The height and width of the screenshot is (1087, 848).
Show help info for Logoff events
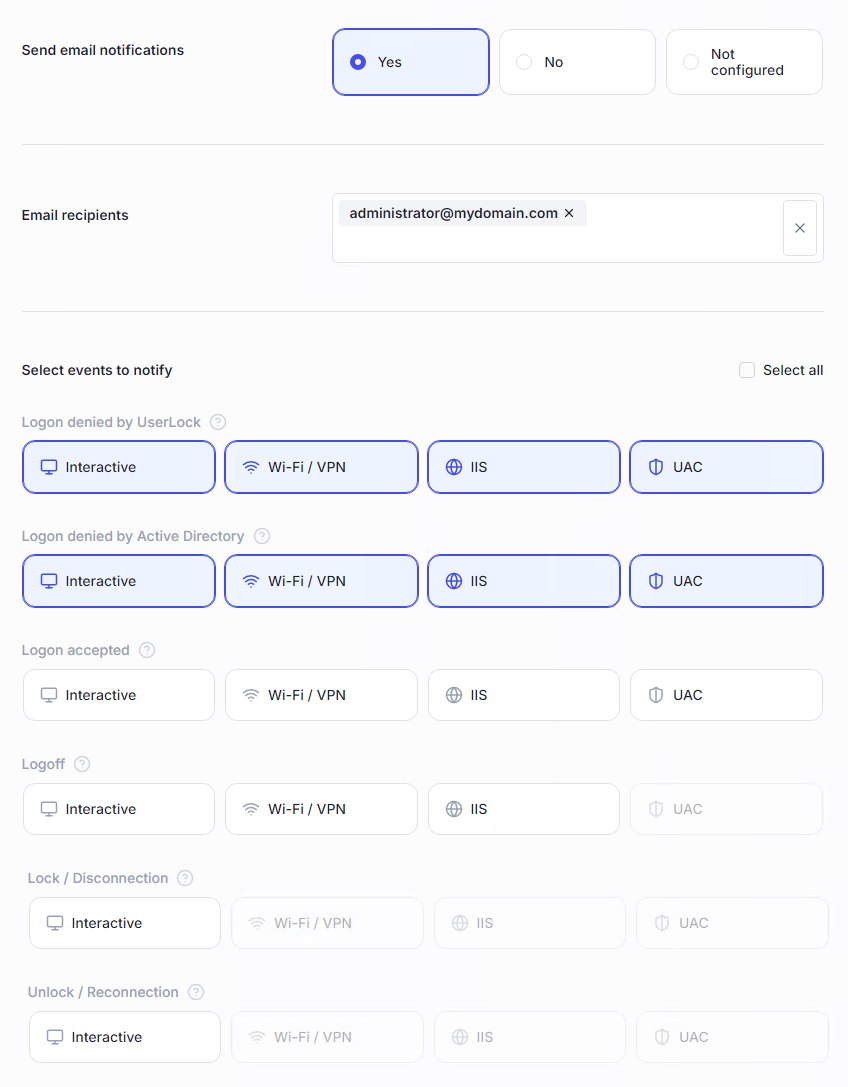(82, 764)
